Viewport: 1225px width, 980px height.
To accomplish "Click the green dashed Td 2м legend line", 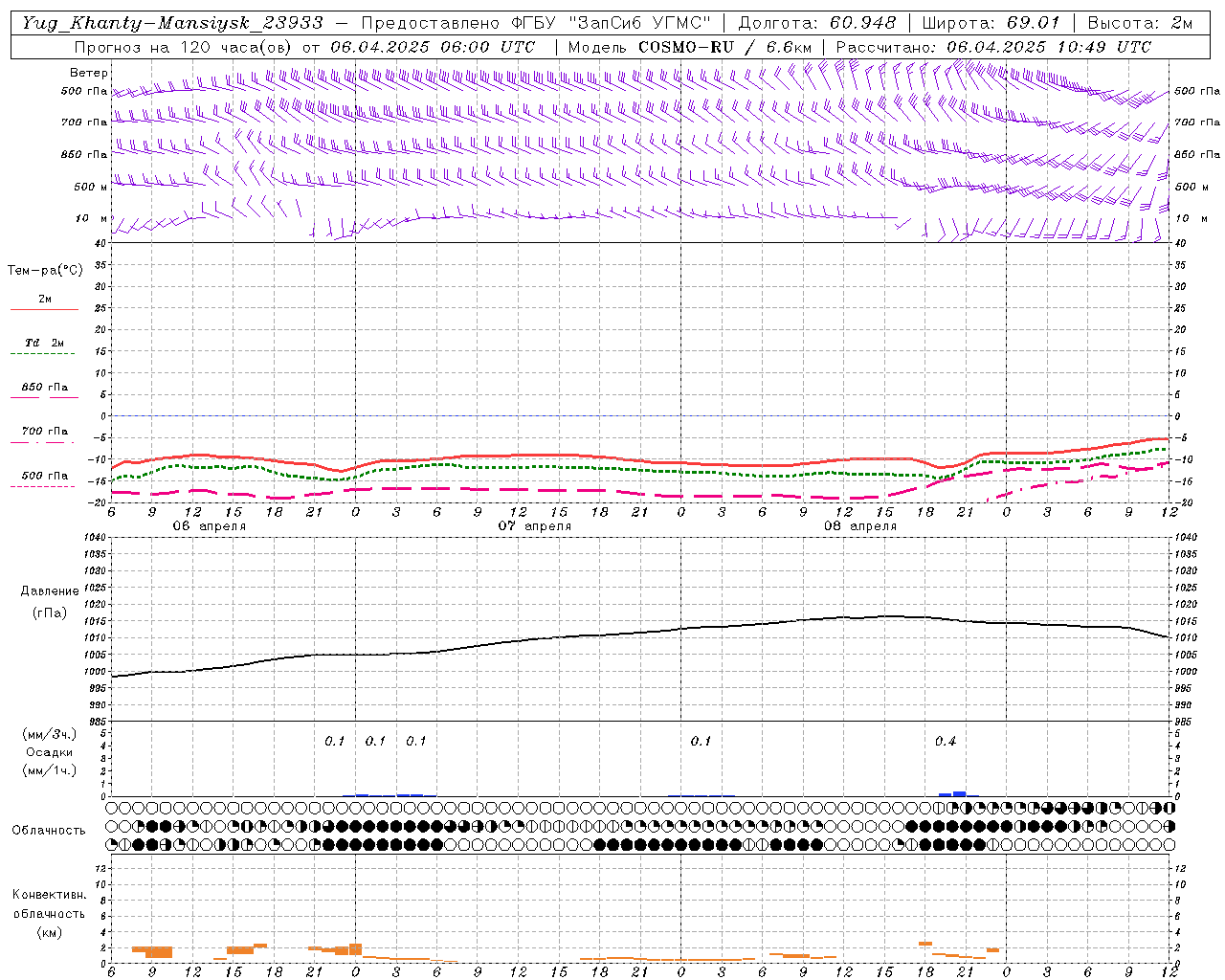I will point(42,353).
